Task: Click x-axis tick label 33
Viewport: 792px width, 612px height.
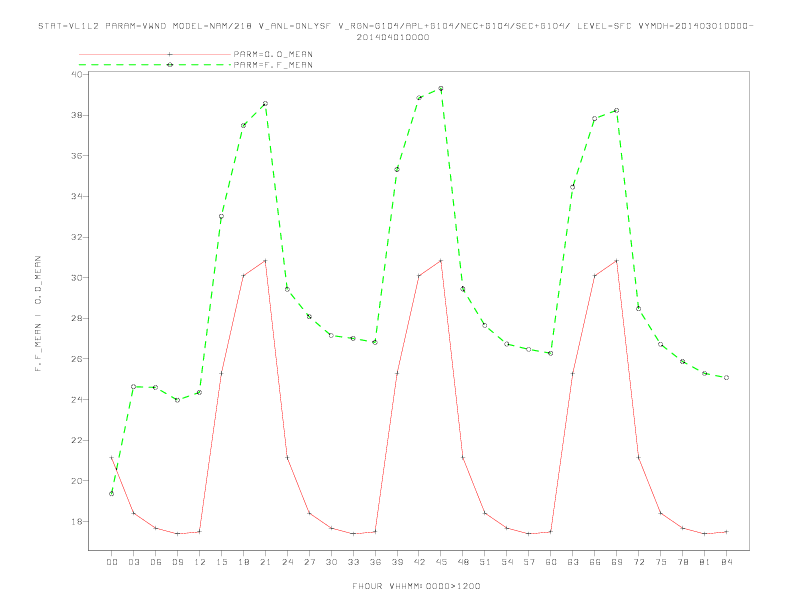Action: [x=353, y=562]
